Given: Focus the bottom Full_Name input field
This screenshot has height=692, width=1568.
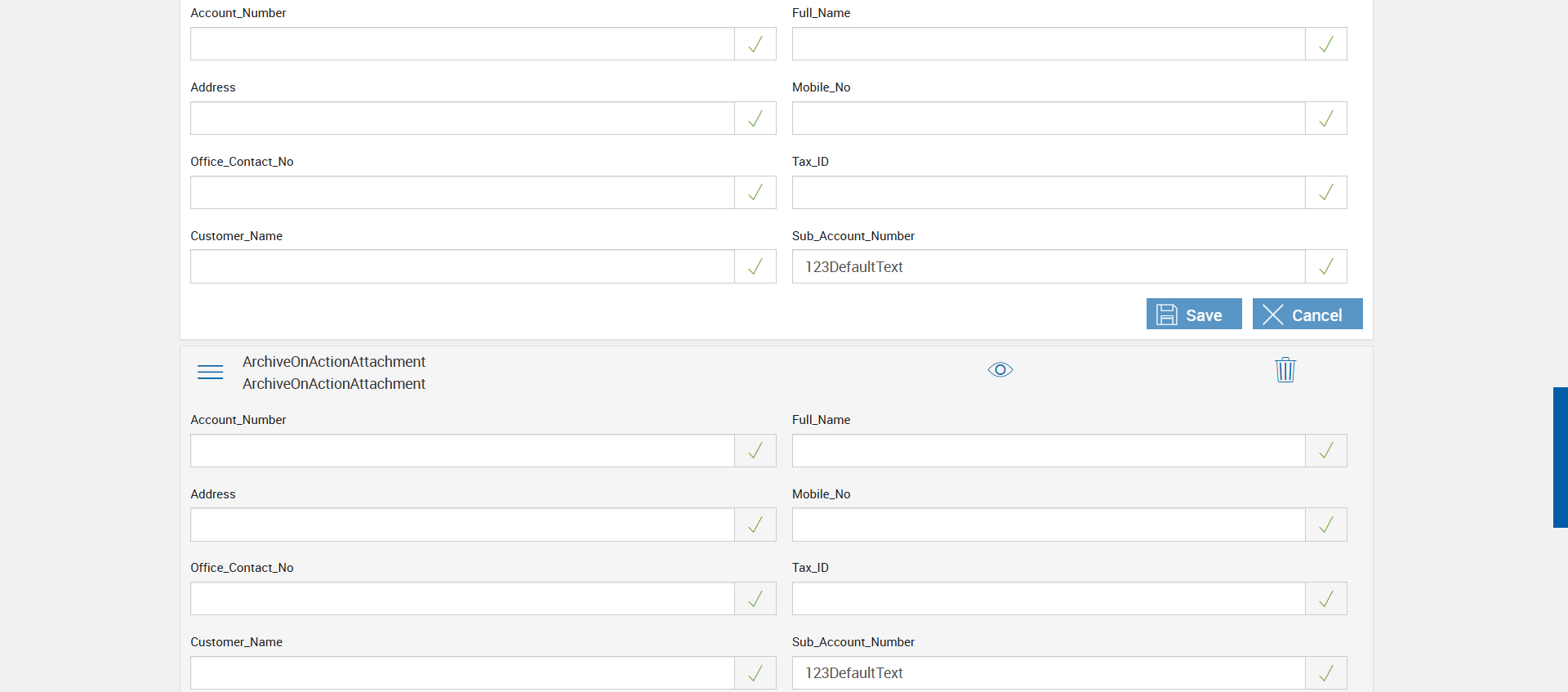Looking at the screenshot, I should (1049, 451).
